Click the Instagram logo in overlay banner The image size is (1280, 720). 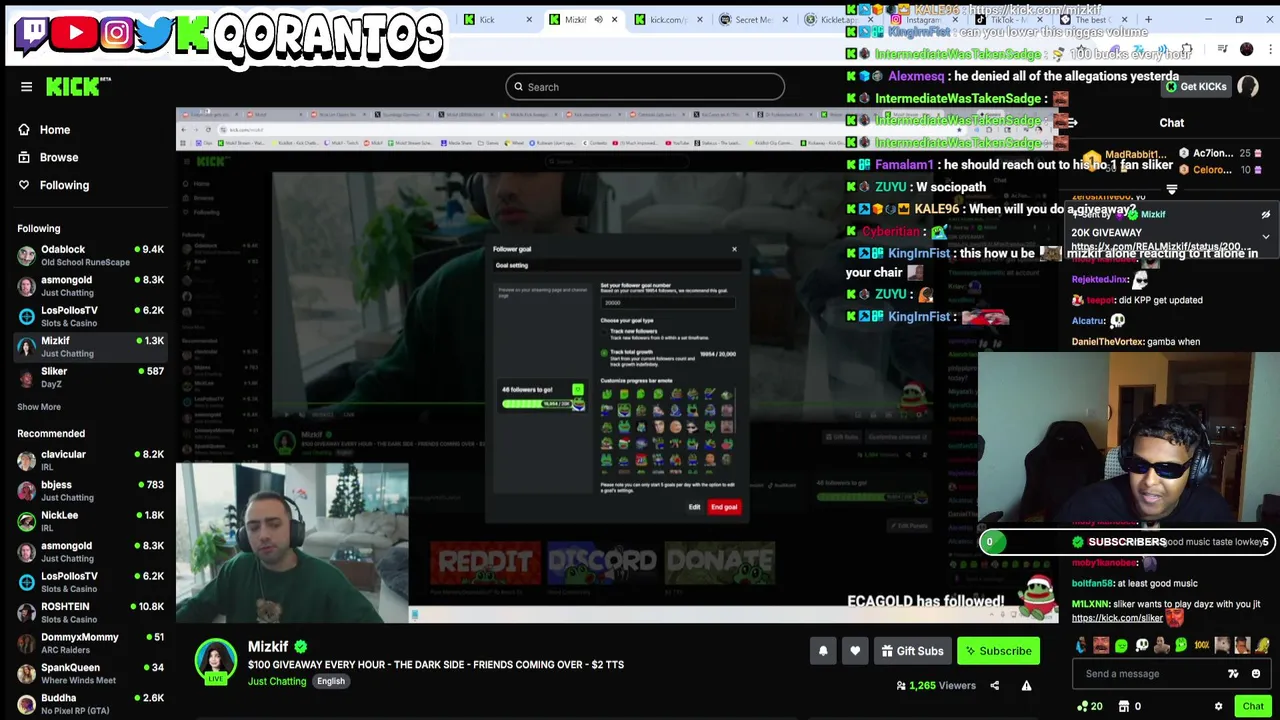pos(116,34)
